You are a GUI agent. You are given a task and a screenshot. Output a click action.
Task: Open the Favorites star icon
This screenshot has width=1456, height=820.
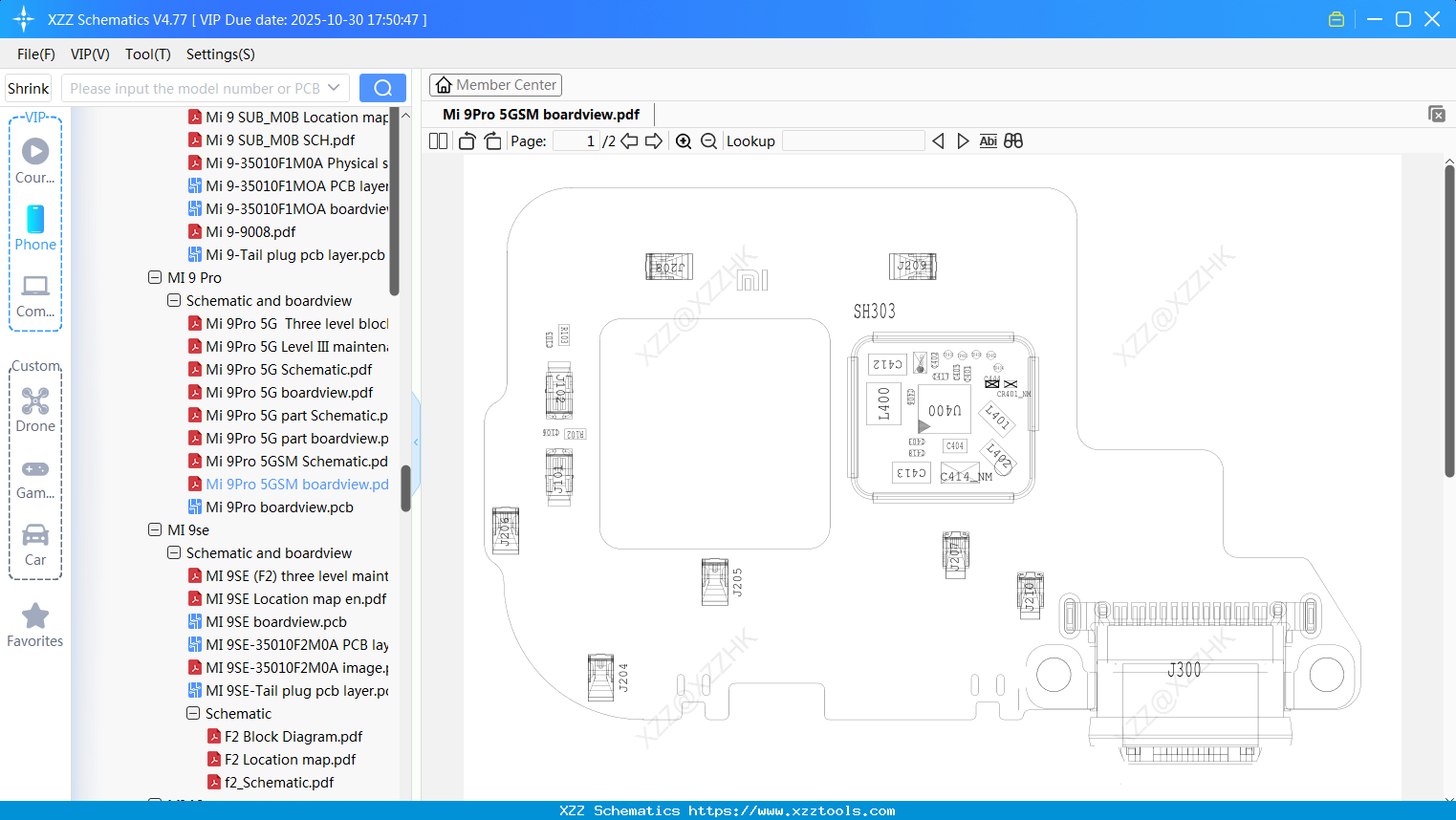coord(35,625)
